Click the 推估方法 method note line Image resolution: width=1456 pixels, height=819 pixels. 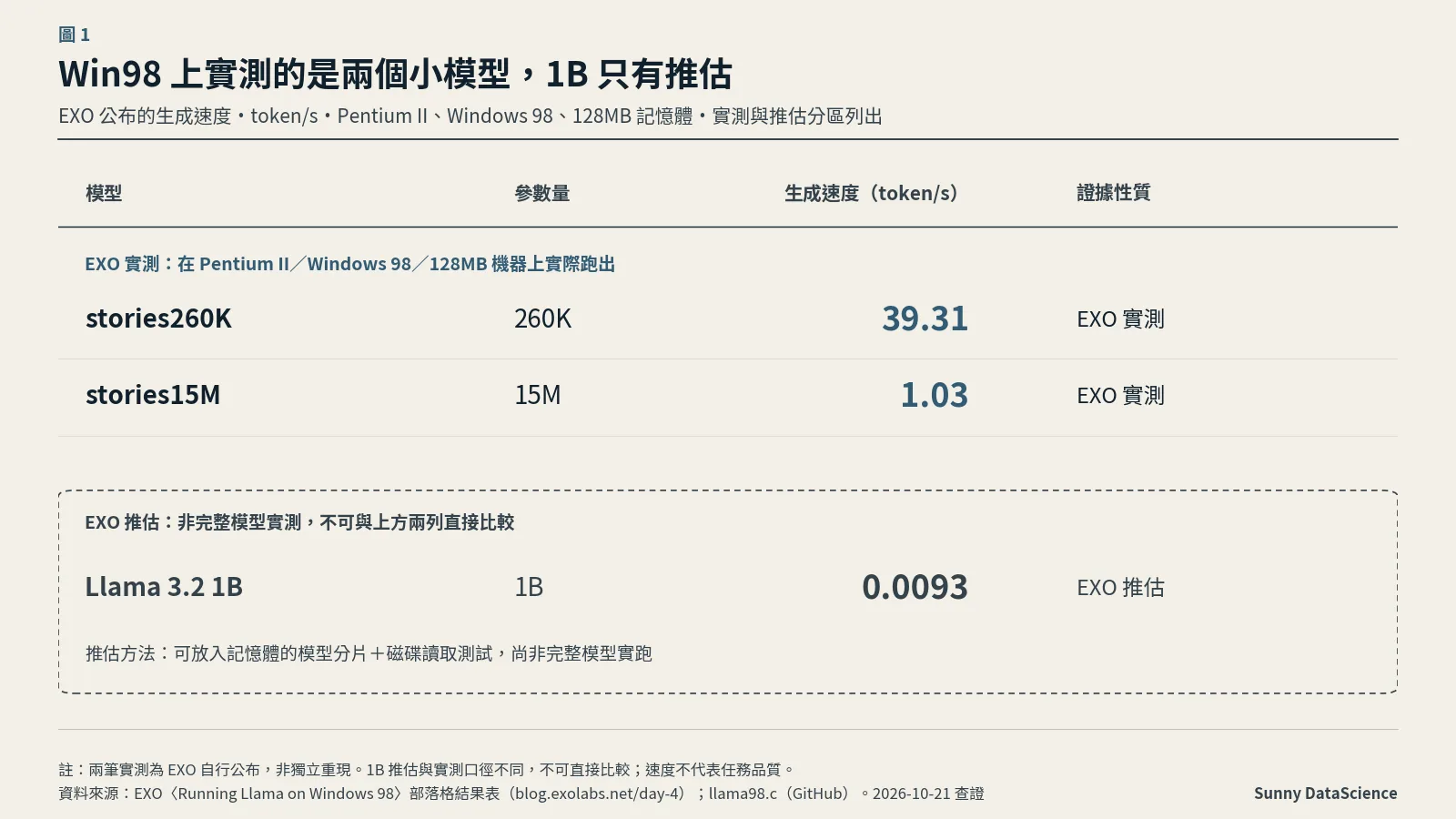point(369,653)
